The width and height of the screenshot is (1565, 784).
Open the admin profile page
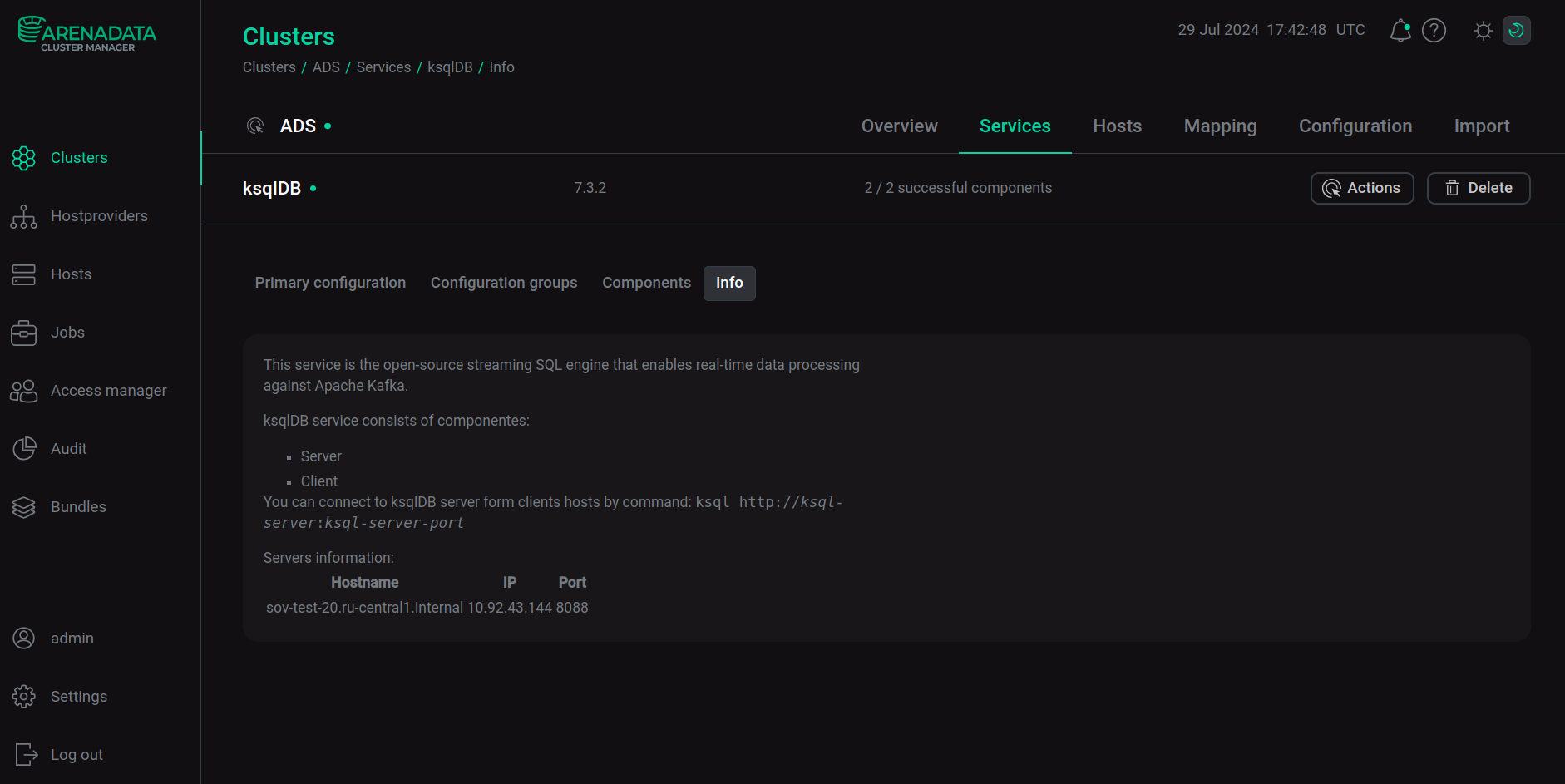(72, 639)
